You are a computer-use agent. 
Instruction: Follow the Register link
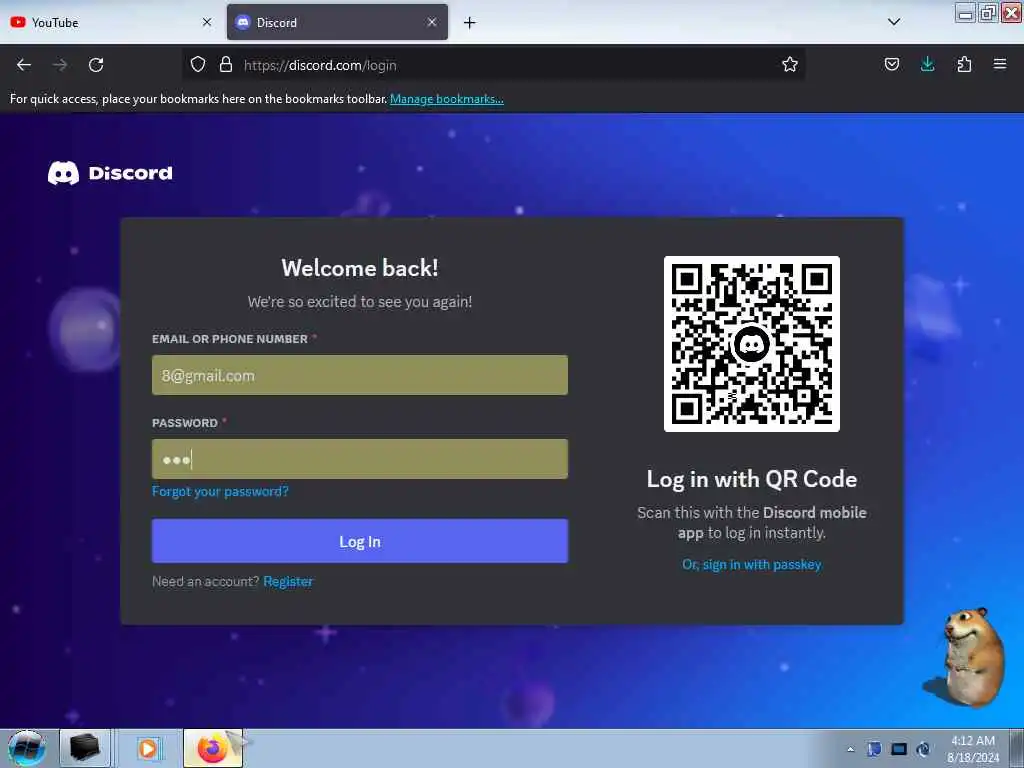coord(288,581)
